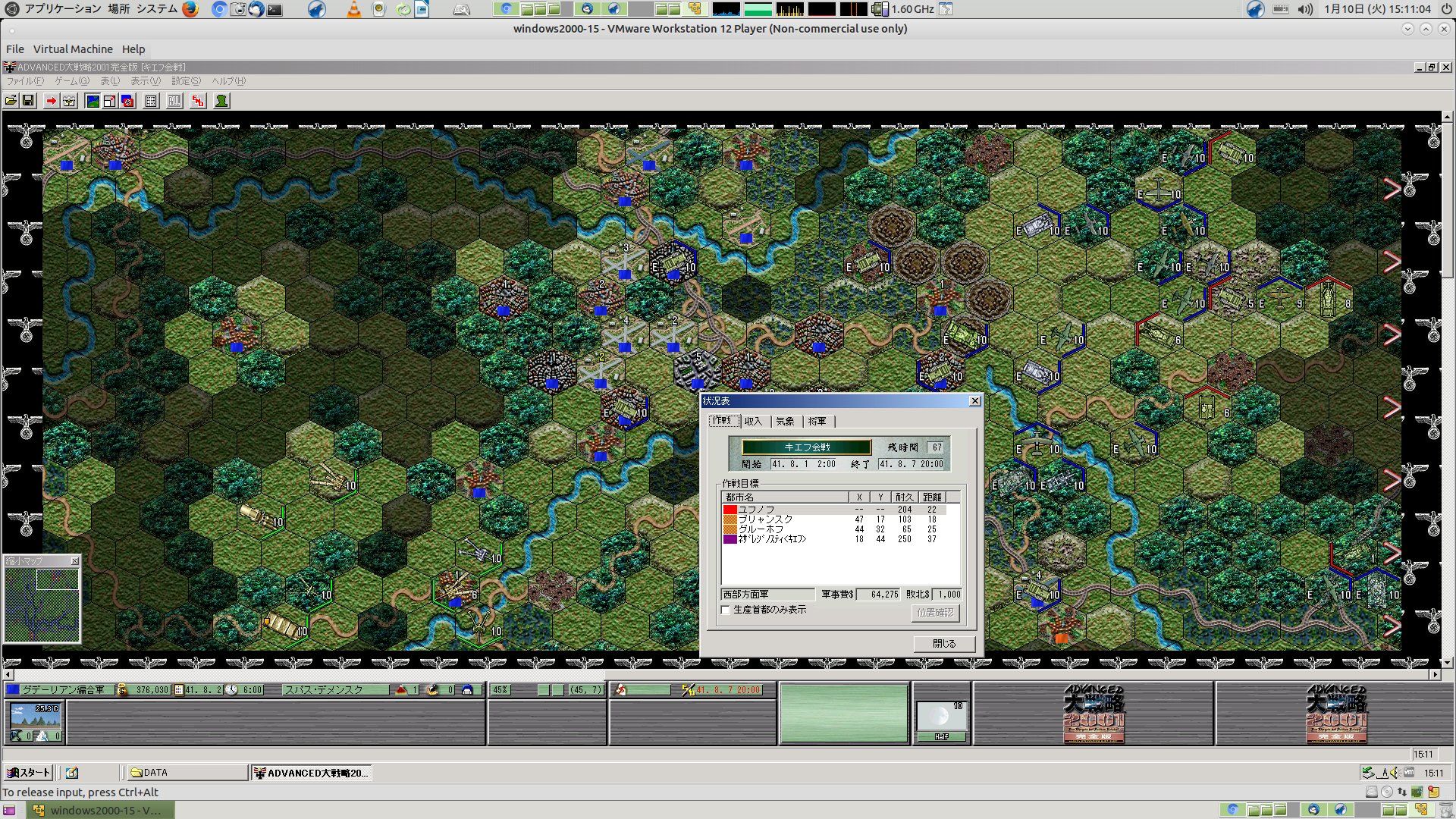Viewport: 1456px width, 819px height.
Task: Click the blue and red emblem toolbar icon
Action: coord(127,101)
